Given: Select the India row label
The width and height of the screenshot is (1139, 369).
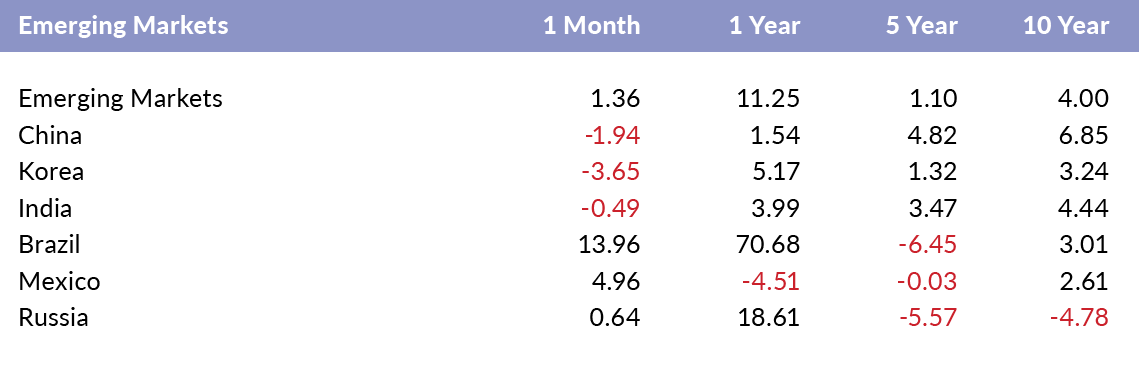Looking at the screenshot, I should (45, 208).
